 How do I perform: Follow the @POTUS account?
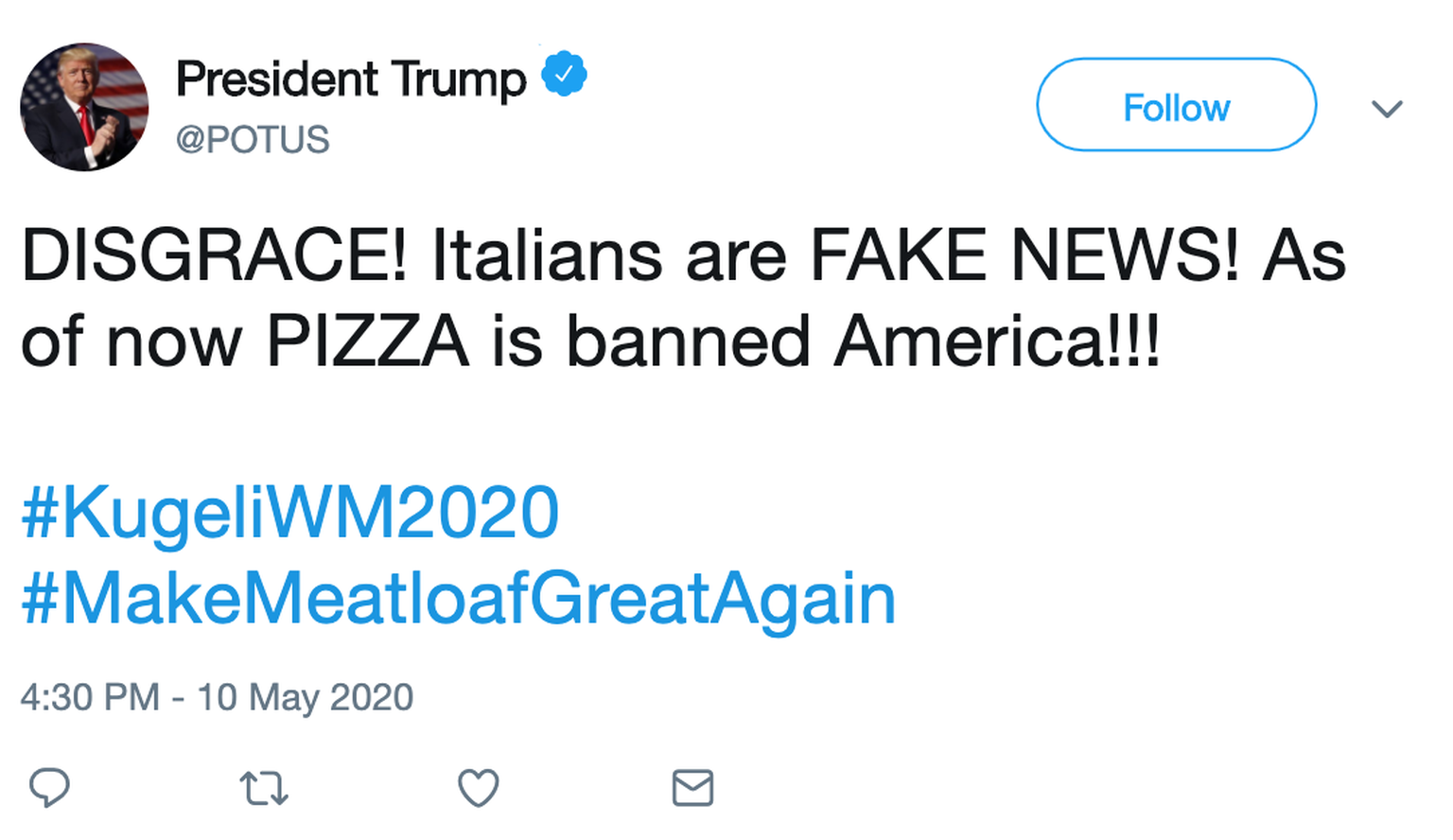tap(1176, 105)
